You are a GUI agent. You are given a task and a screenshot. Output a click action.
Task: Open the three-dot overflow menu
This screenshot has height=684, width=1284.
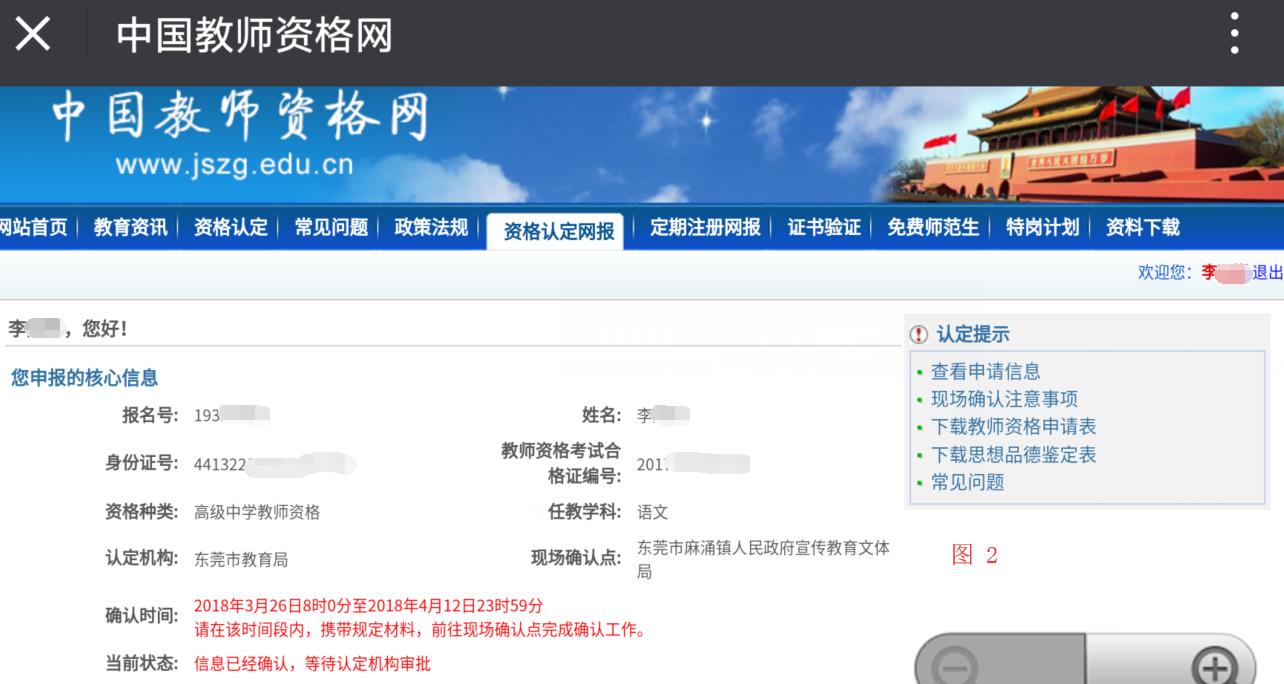(1235, 35)
